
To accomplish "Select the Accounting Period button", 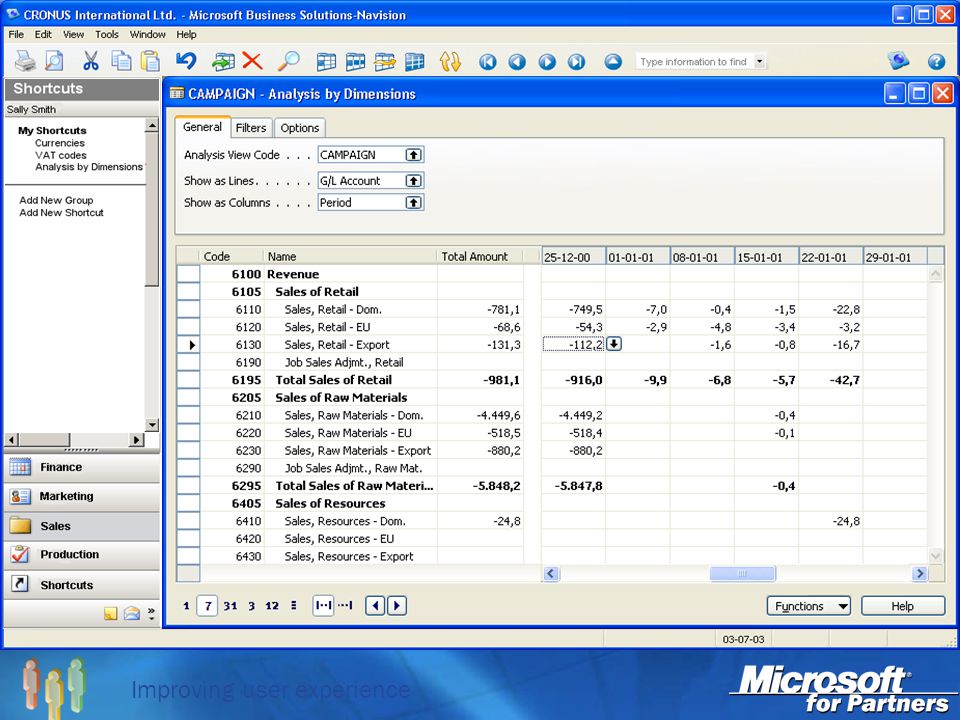I will [294, 606].
